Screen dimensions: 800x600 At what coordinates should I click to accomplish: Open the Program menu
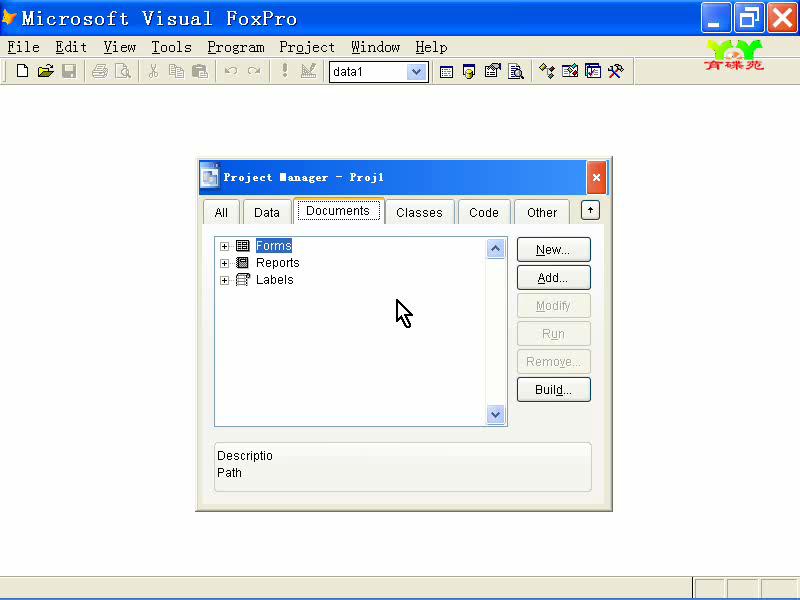(236, 47)
